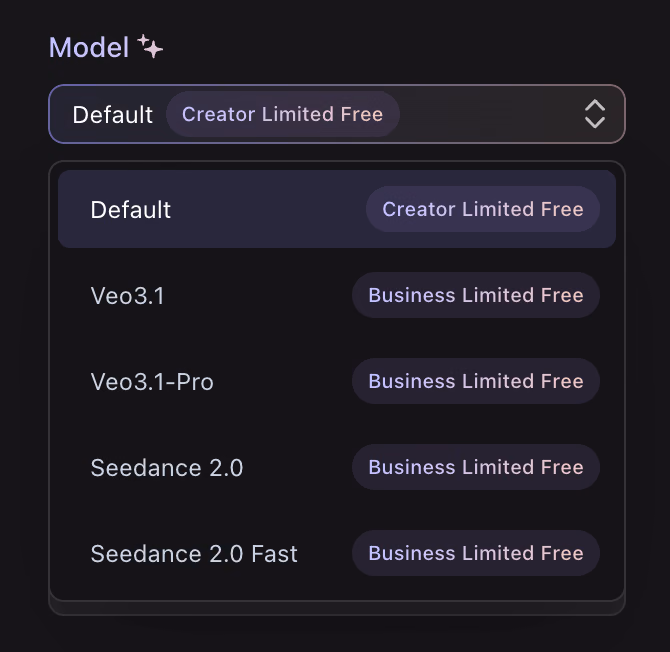670x652 pixels.
Task: Click the Veo3.1 label text
Action: (x=127, y=296)
